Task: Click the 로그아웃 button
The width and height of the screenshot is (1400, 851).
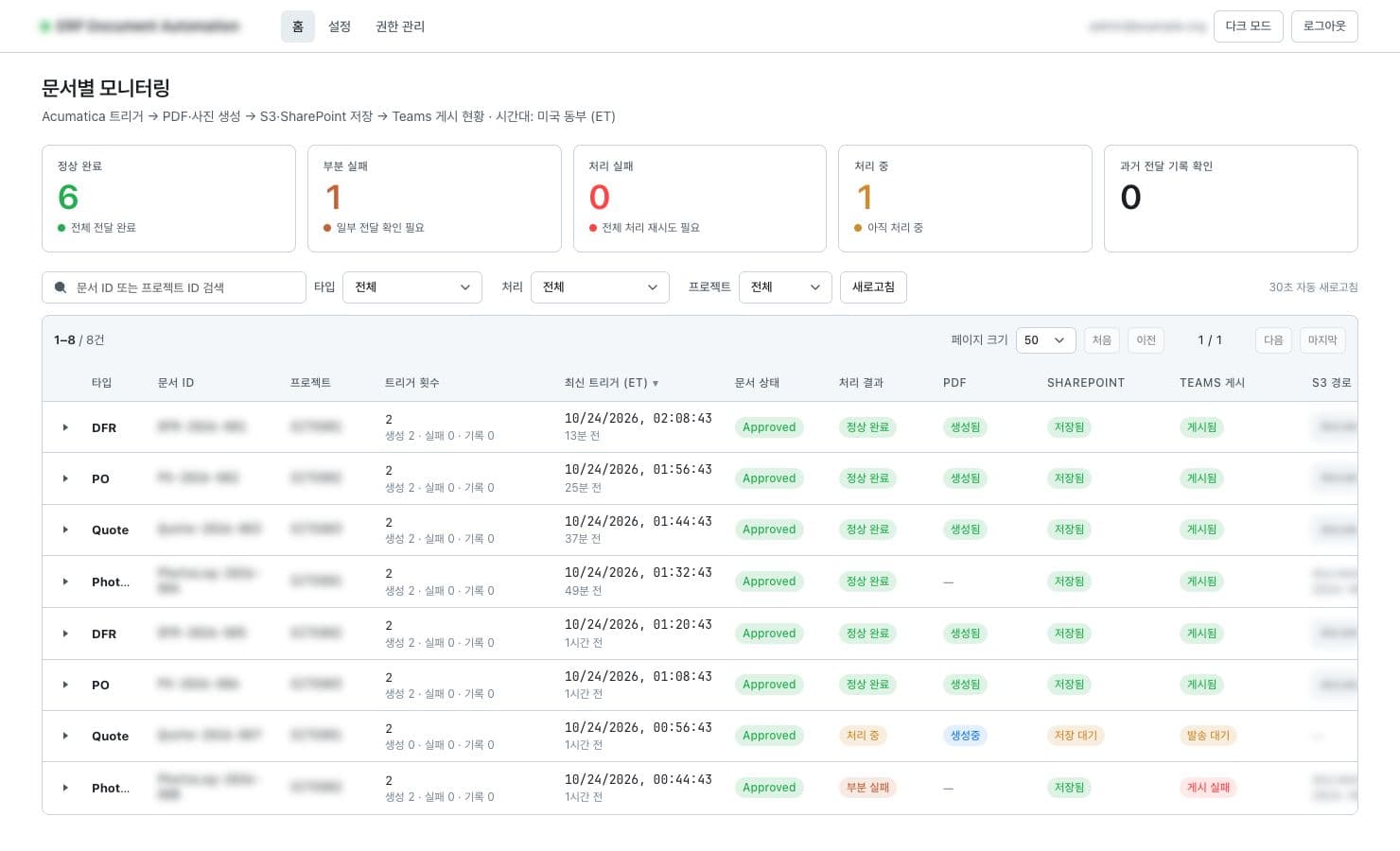Action: point(1324,26)
